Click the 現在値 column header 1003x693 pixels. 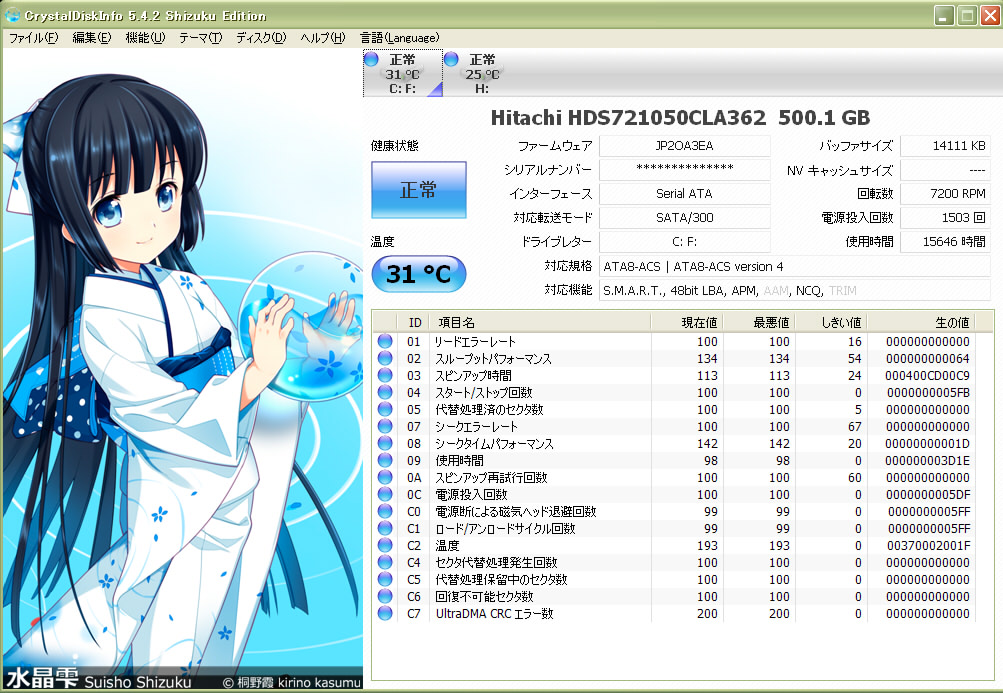686,323
